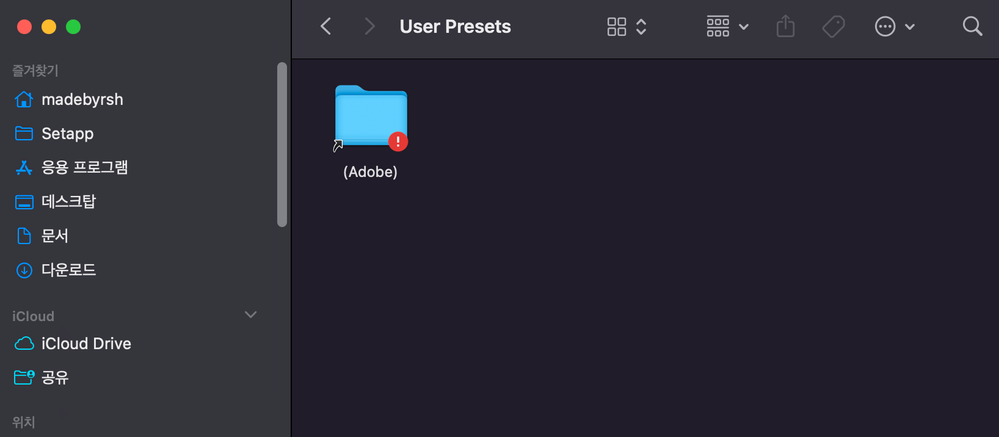The width and height of the screenshot is (999, 437).
Task: Click the Share toolbar icon
Action: click(786, 26)
